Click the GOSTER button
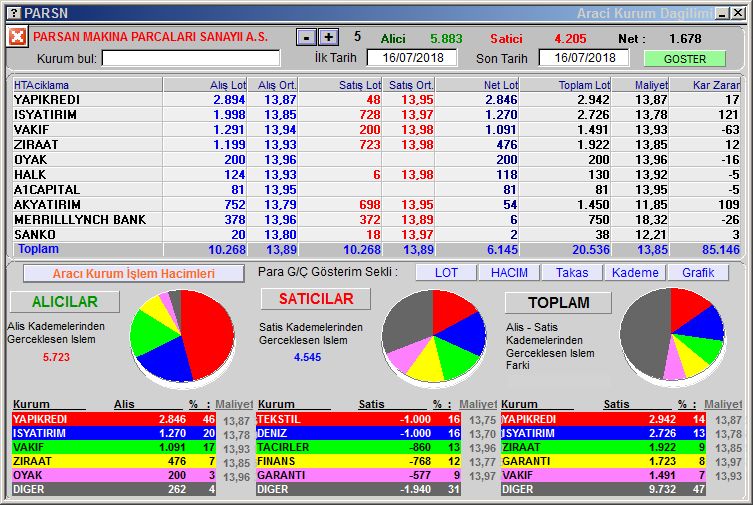The width and height of the screenshot is (753, 505). 684,59
